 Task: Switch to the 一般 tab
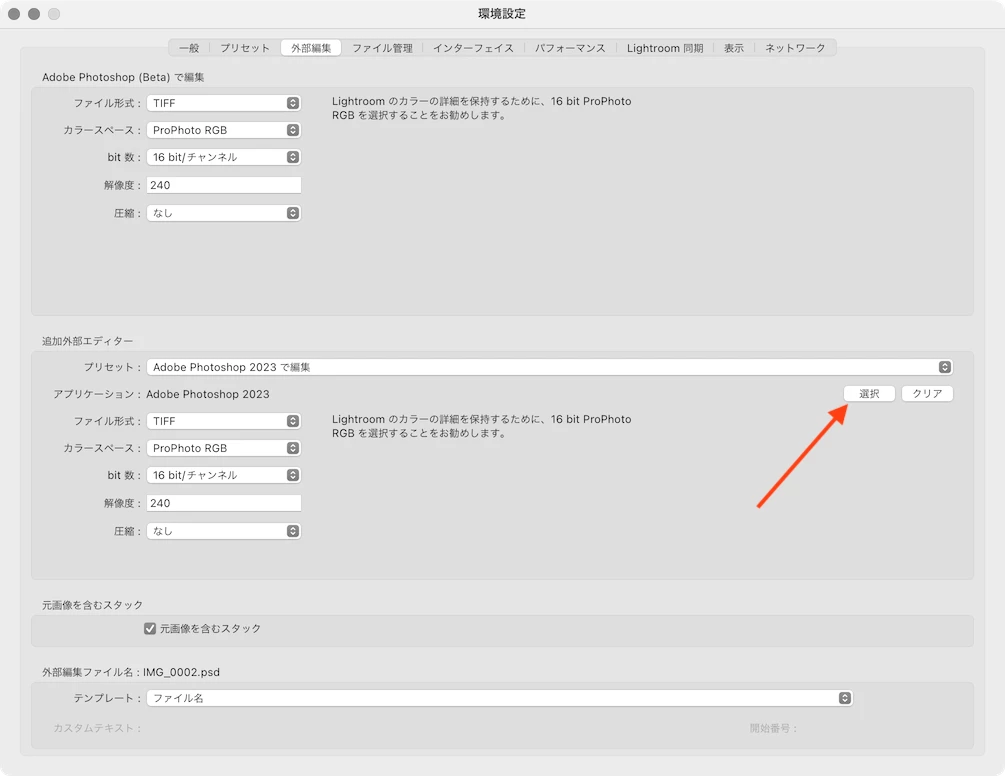pyautogui.click(x=189, y=48)
